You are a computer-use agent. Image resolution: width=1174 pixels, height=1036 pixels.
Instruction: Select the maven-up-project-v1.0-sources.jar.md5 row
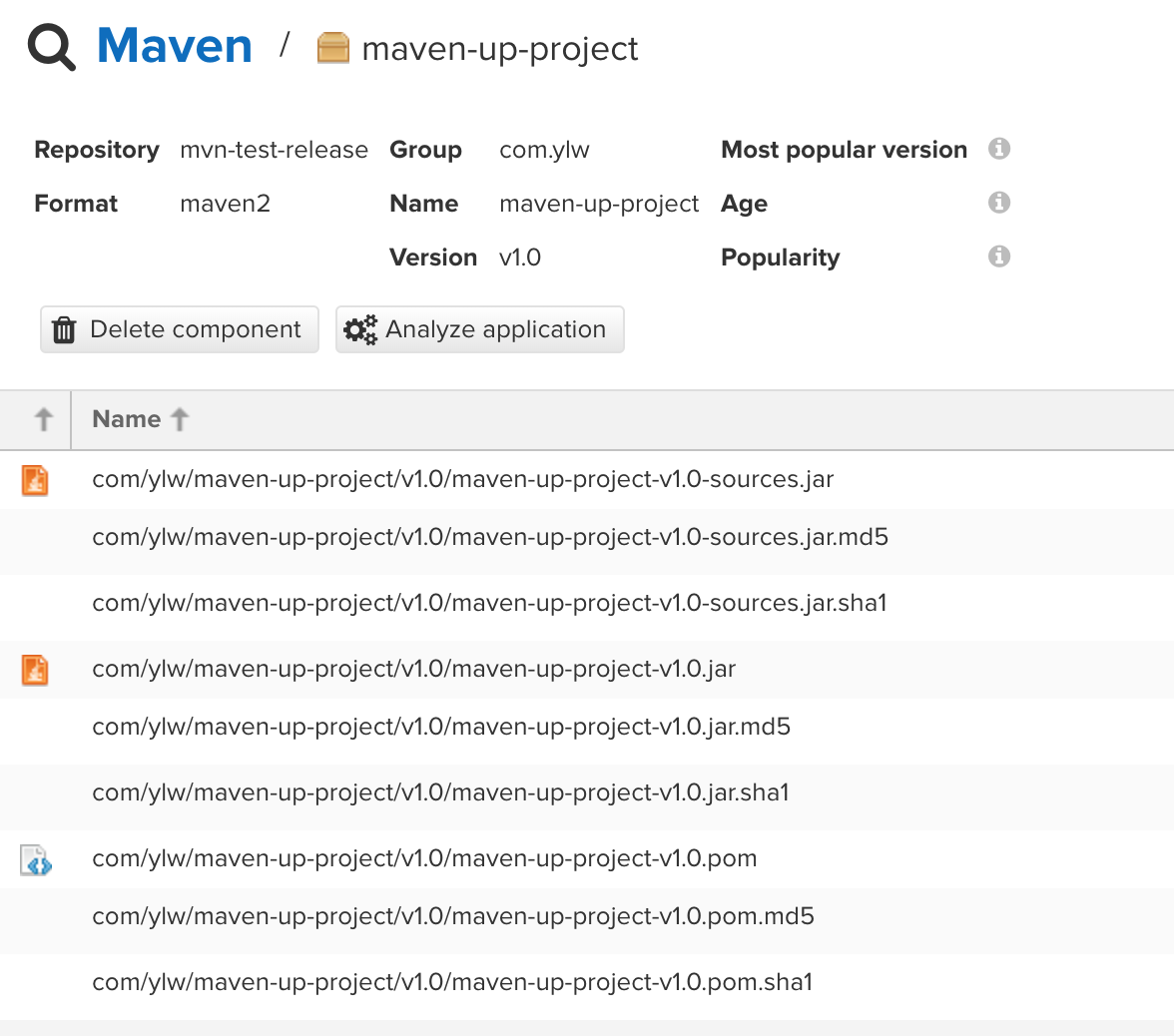(587, 541)
